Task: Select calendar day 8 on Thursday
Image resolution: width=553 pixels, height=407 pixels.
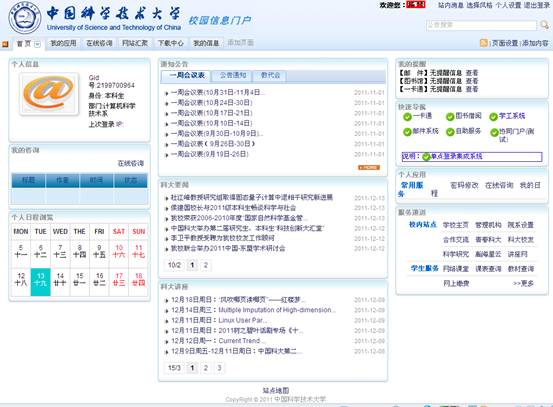Action: click(80, 251)
